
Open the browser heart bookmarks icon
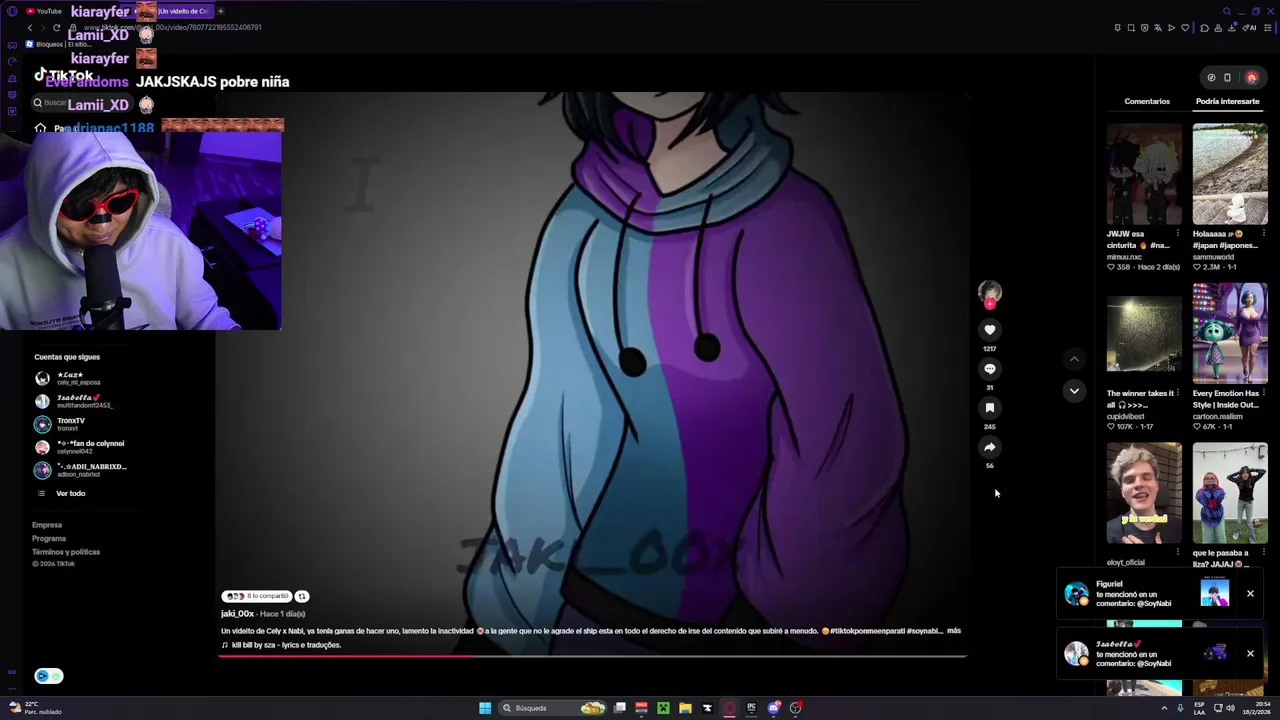1185,28
